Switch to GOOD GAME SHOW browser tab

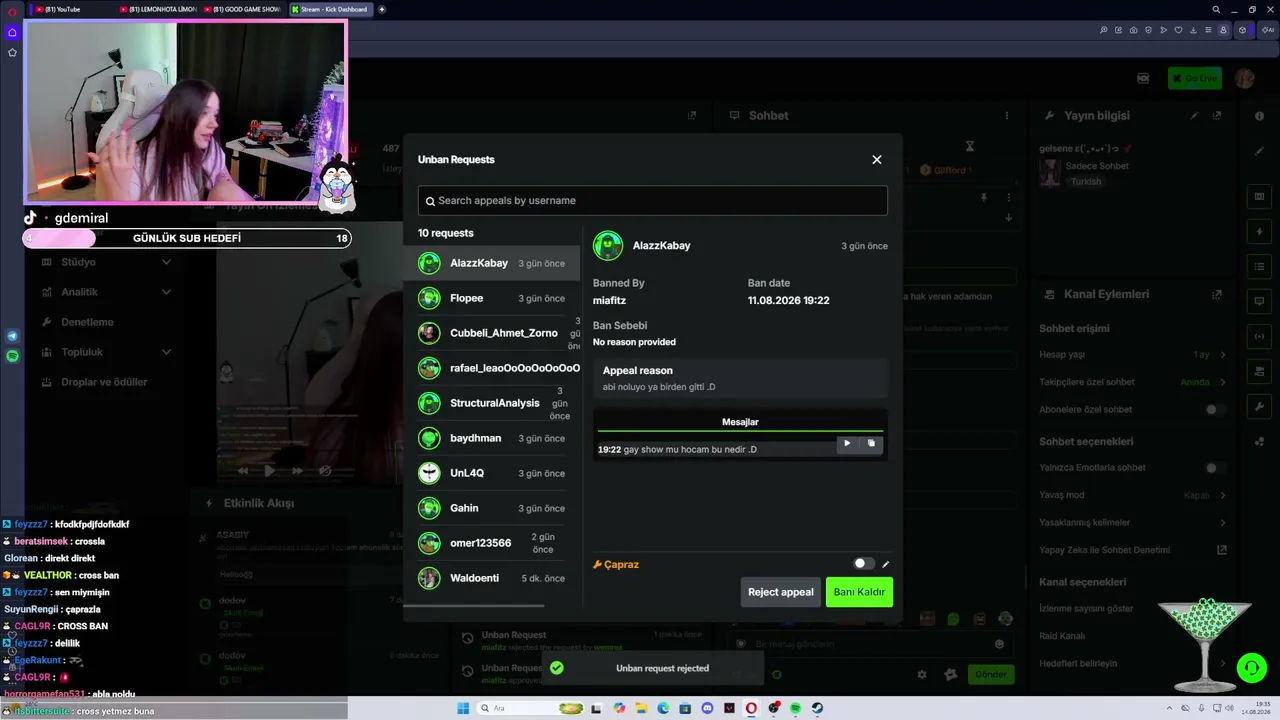click(243, 9)
